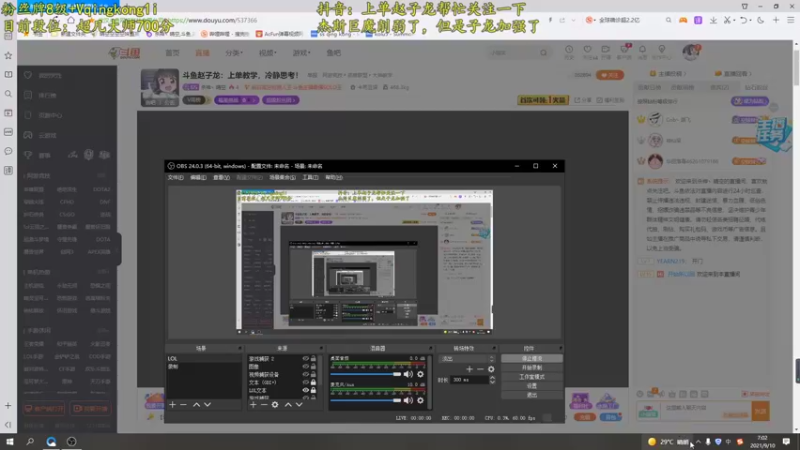Screen dimensions: 800x450
Task: Click orange follow button beside streamer title
Action: tap(610, 75)
